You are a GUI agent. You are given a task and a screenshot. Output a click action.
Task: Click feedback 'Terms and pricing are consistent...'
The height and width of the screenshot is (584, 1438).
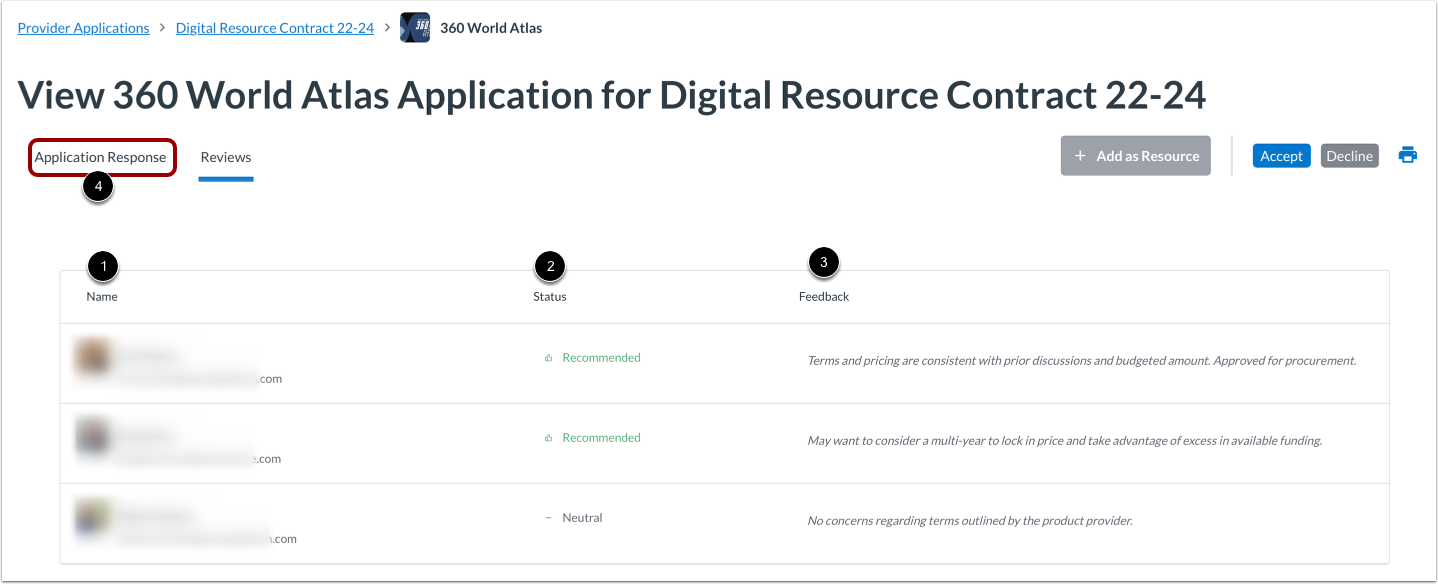tap(1082, 361)
